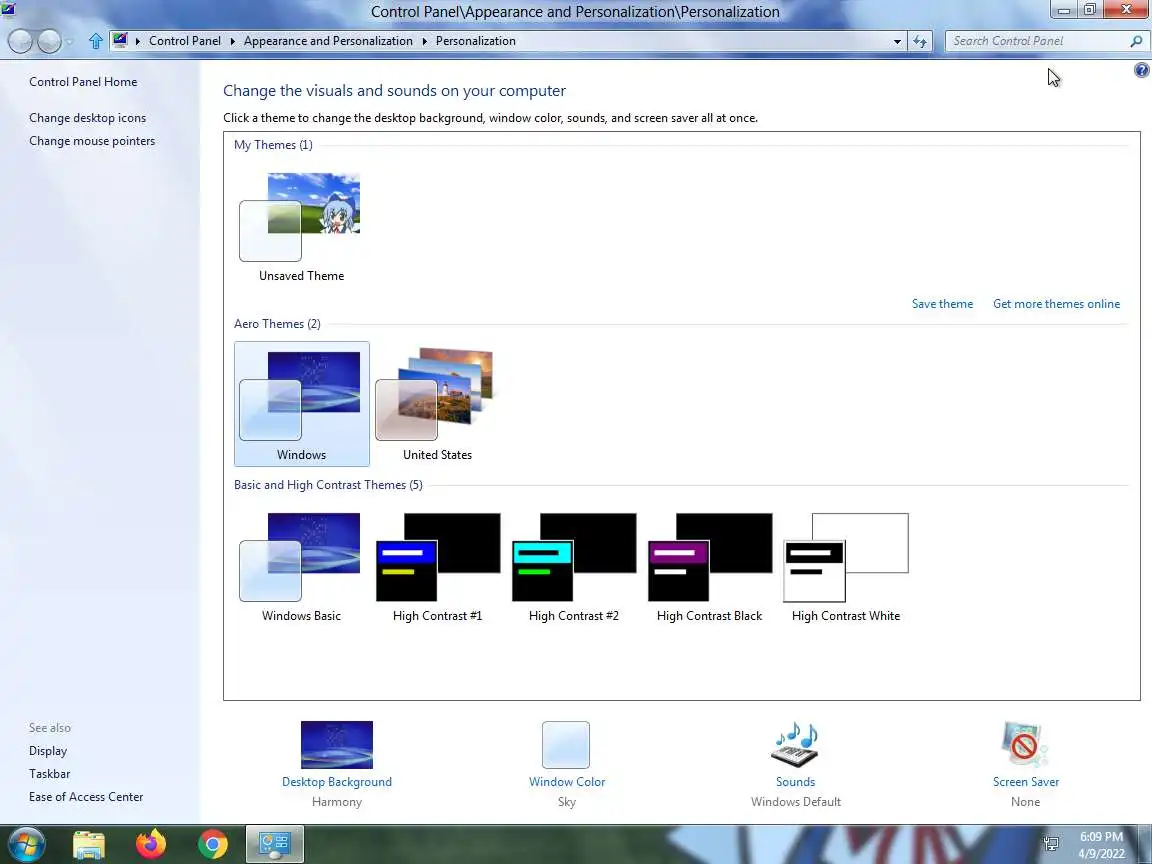Open Get more themes online link

[x=1056, y=303]
